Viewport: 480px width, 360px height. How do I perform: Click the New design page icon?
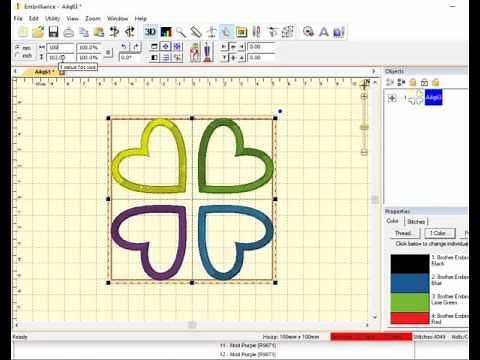23,32
